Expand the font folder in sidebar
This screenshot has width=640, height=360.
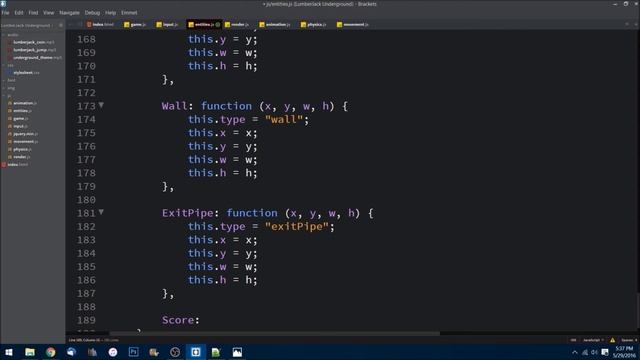(4, 80)
